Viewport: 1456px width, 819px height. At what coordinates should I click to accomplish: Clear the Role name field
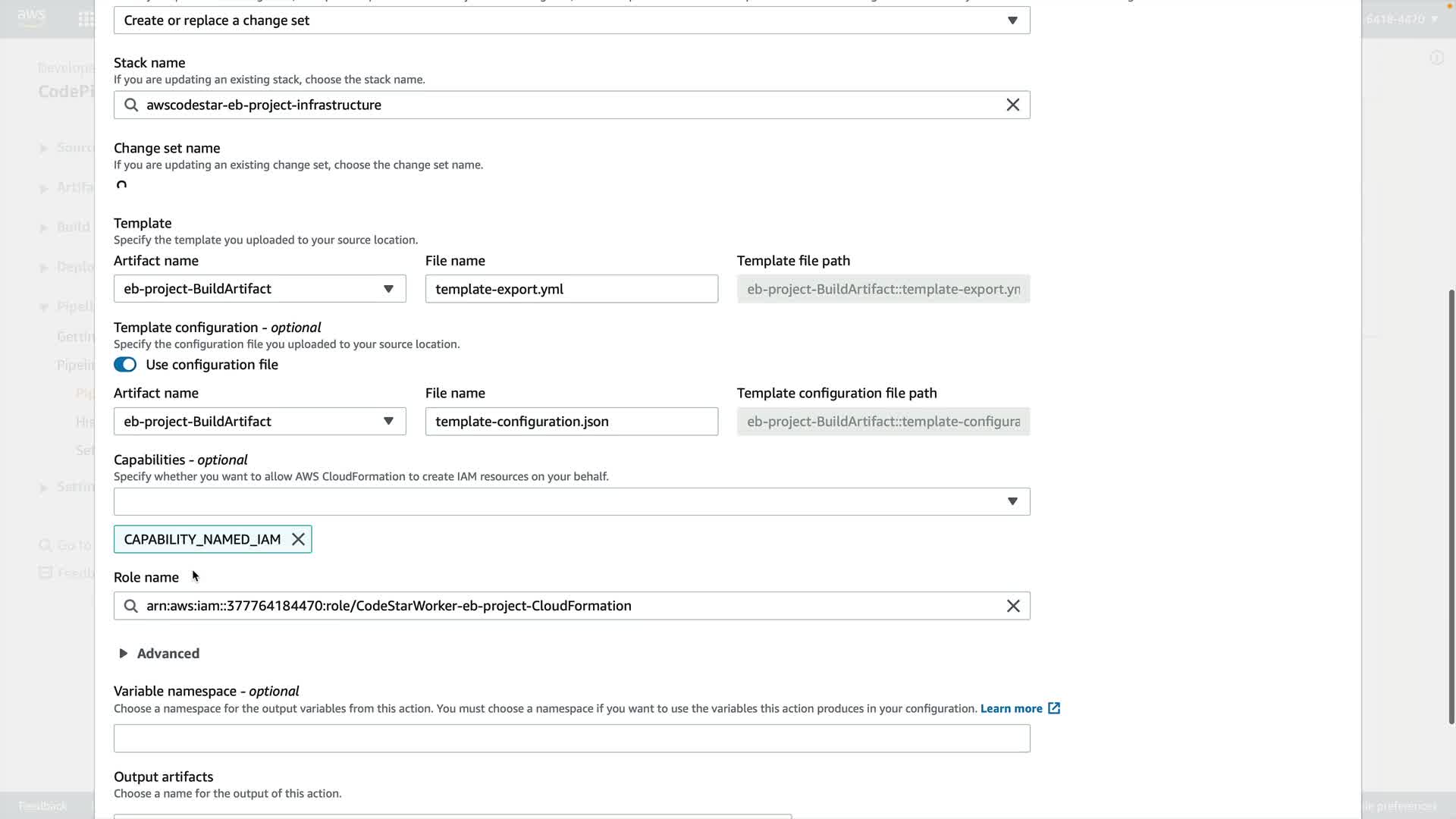point(1012,606)
